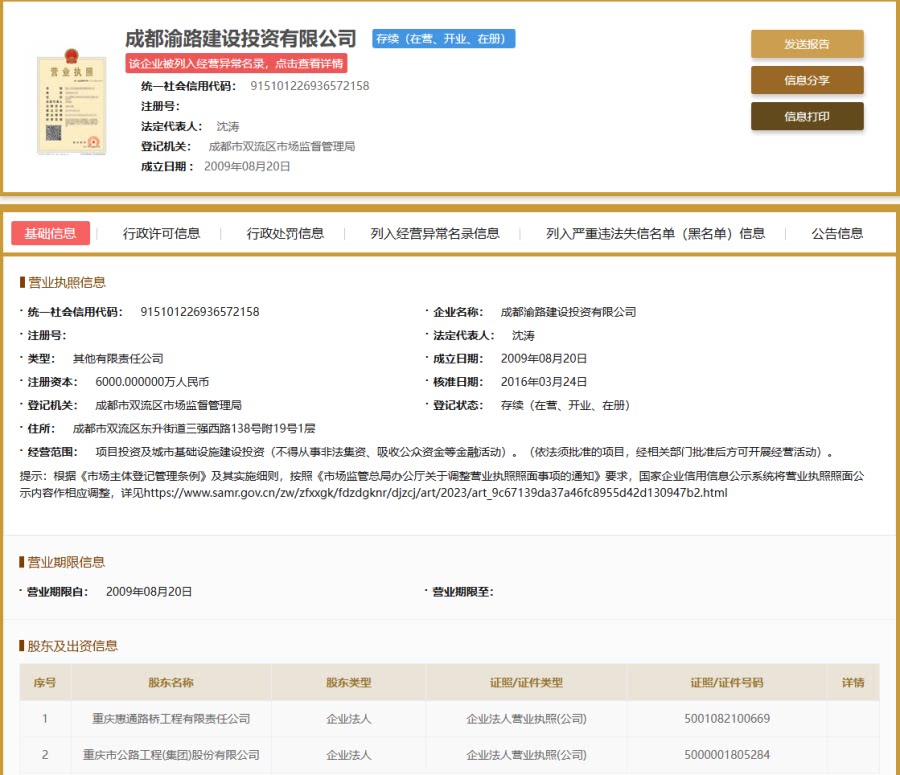
Task: Select the 基础信息 tab
Action: (51, 233)
